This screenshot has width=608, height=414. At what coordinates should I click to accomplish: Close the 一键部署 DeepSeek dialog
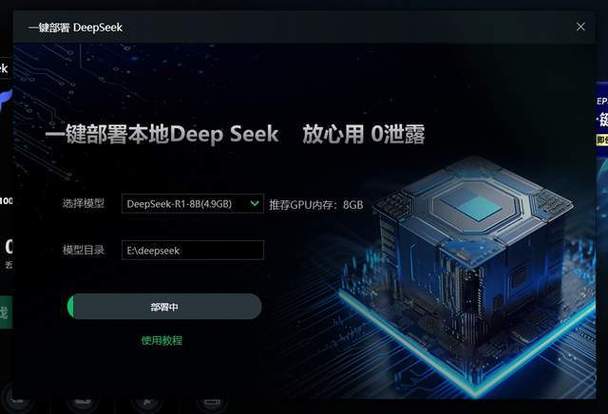tap(580, 27)
